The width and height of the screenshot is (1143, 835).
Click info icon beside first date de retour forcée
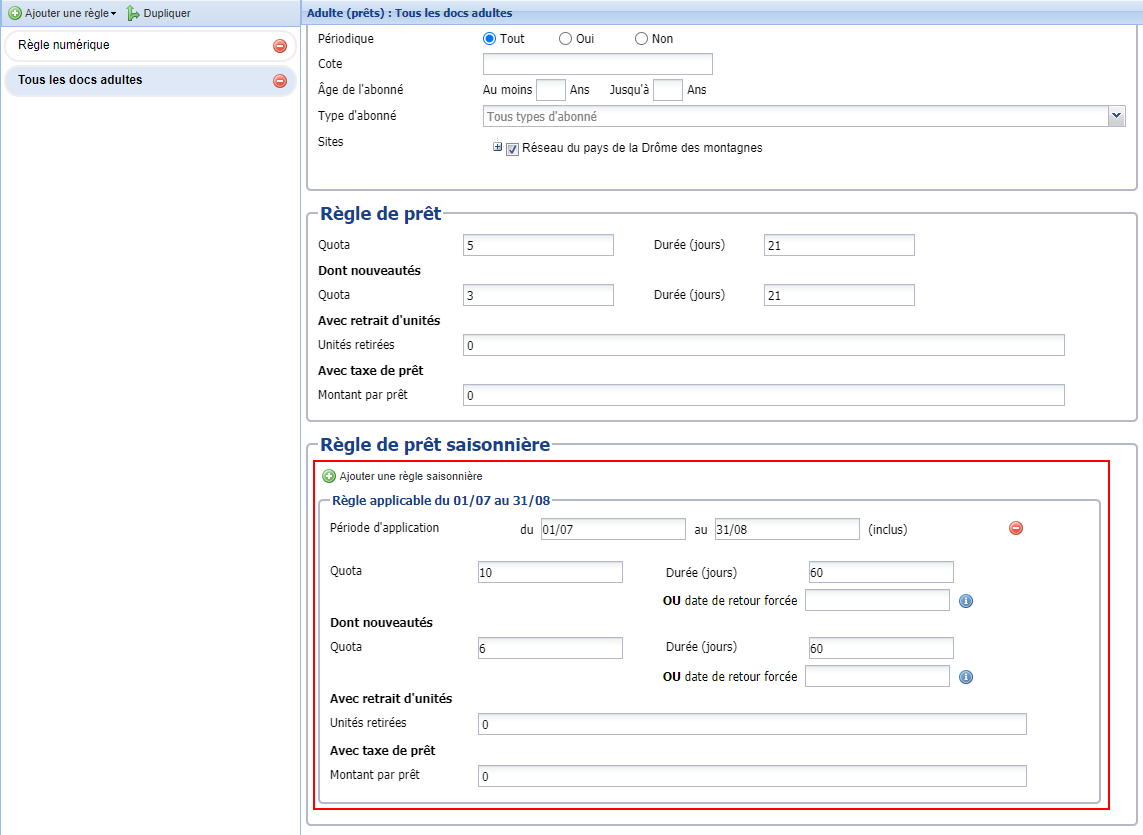tap(966, 601)
